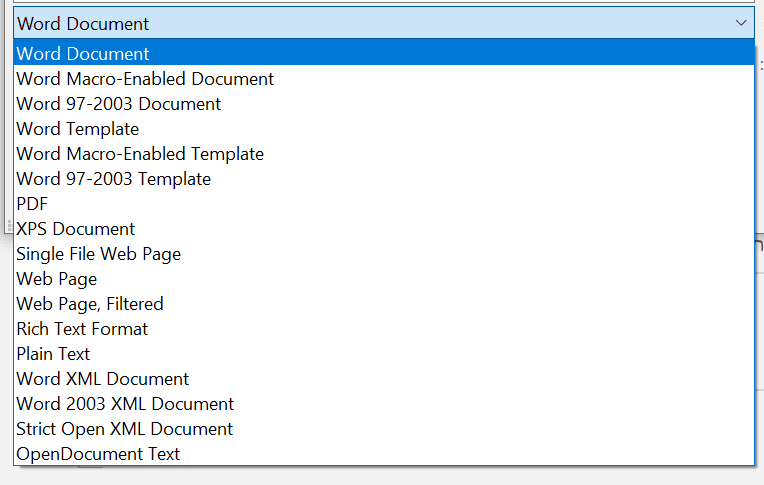
Task: Pick Word 2003 XML Document
Action: (125, 404)
